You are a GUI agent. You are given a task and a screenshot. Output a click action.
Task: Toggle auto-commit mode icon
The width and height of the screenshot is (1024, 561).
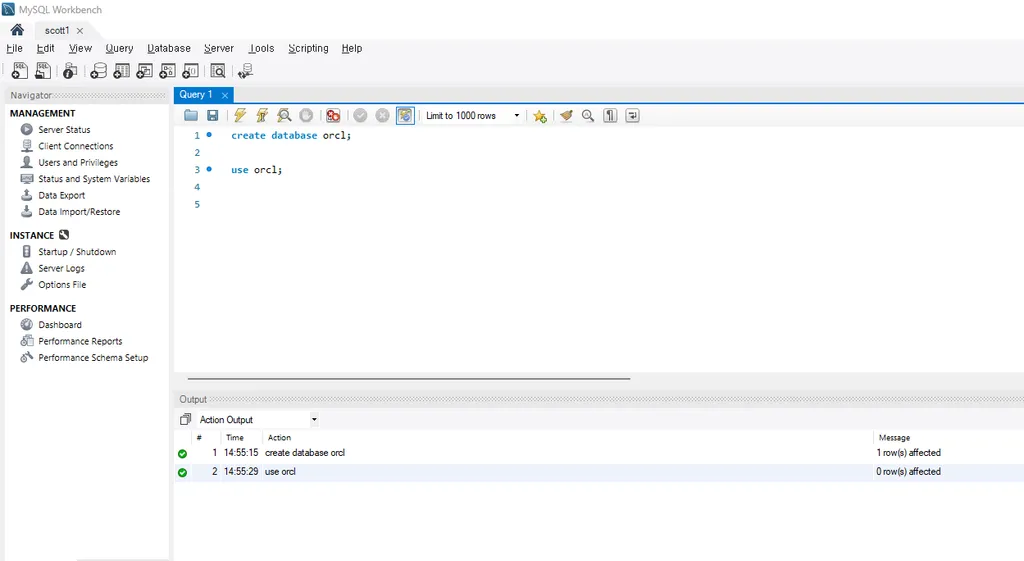405,116
